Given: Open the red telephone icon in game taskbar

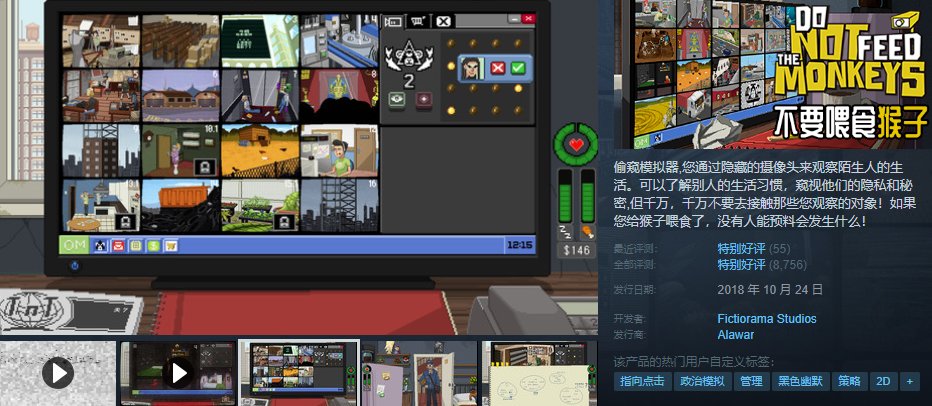Looking at the screenshot, I should pos(118,245).
